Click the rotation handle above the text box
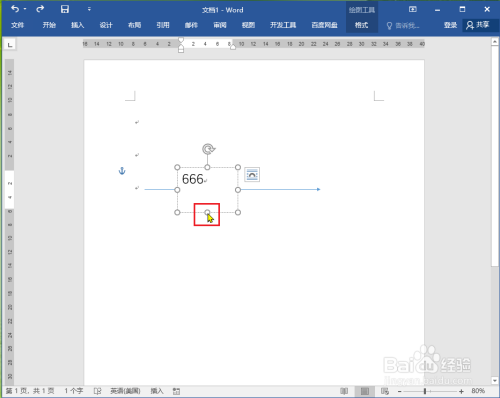This screenshot has height=398, width=500. coord(208,149)
